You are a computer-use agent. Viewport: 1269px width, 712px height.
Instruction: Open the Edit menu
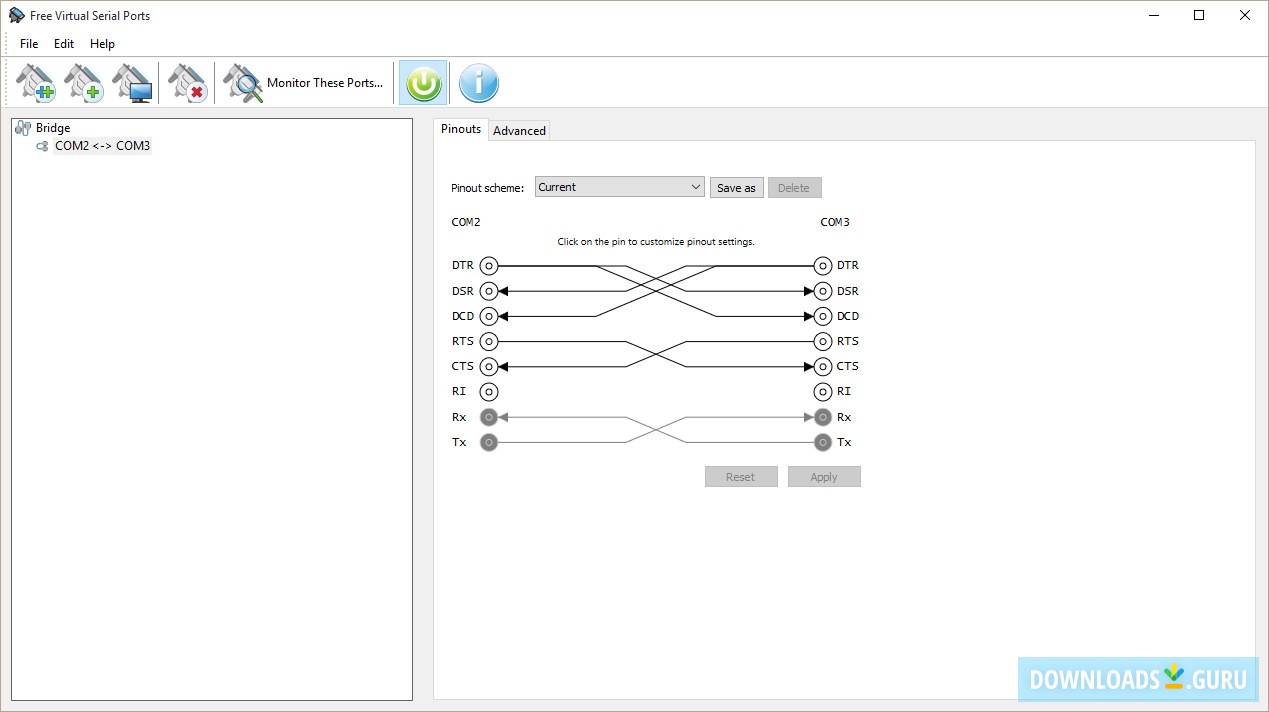(64, 44)
